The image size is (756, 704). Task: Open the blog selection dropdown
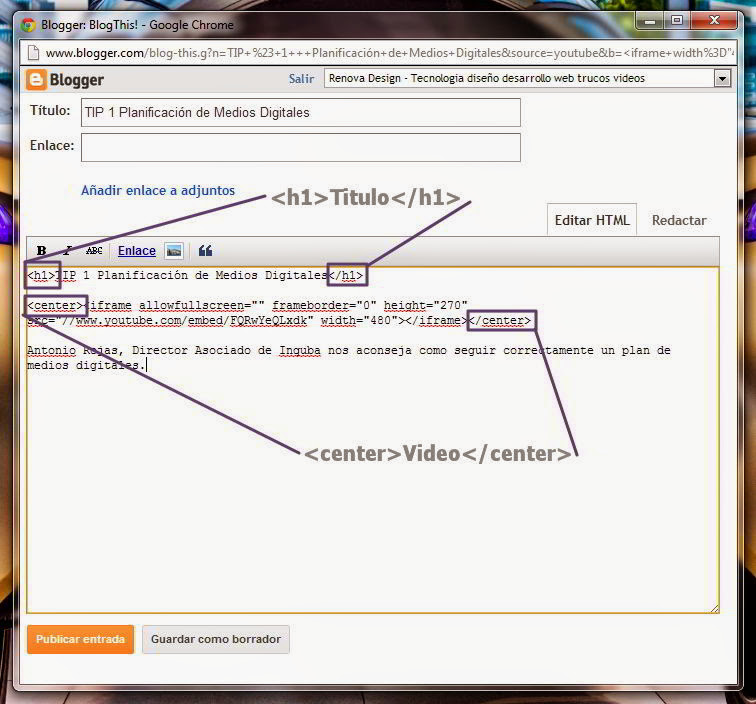click(x=527, y=78)
